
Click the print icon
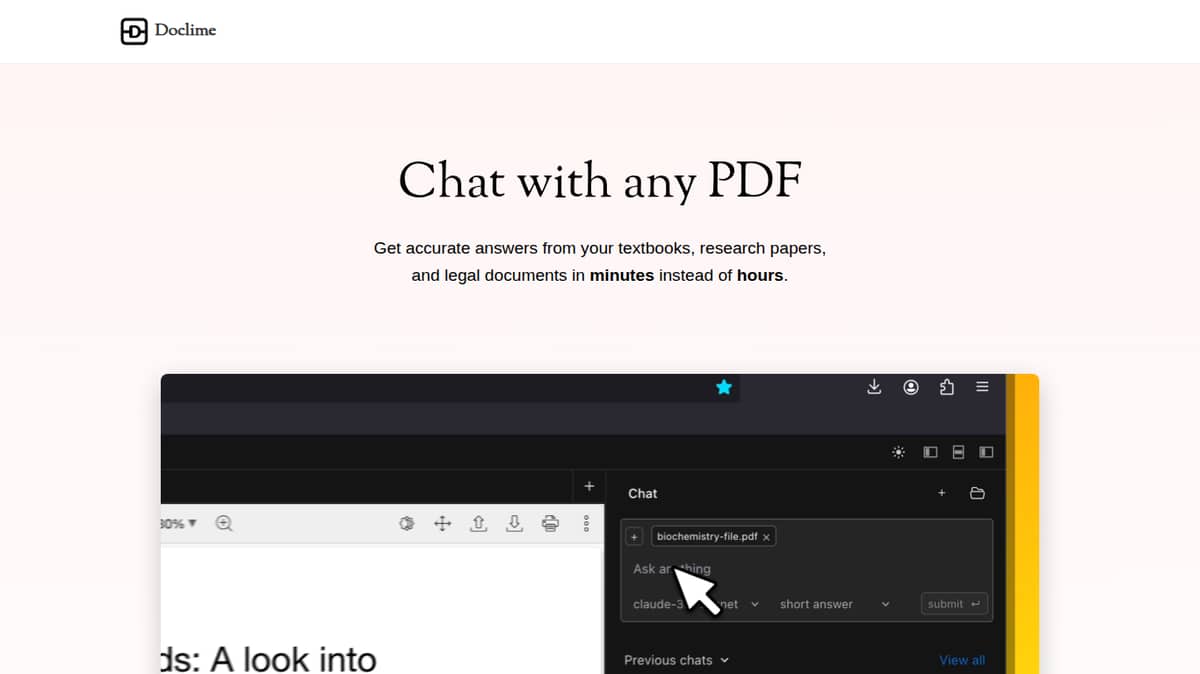pyautogui.click(x=550, y=523)
